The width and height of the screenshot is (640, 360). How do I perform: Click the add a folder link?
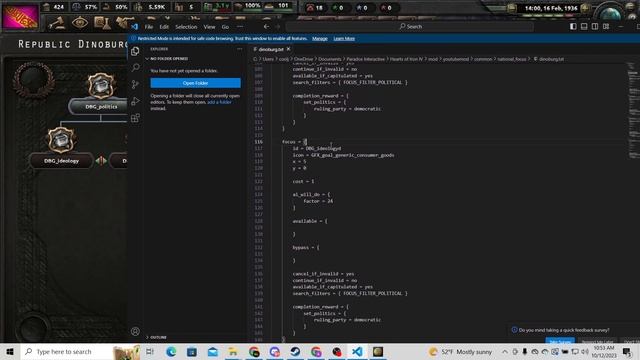click(x=219, y=102)
